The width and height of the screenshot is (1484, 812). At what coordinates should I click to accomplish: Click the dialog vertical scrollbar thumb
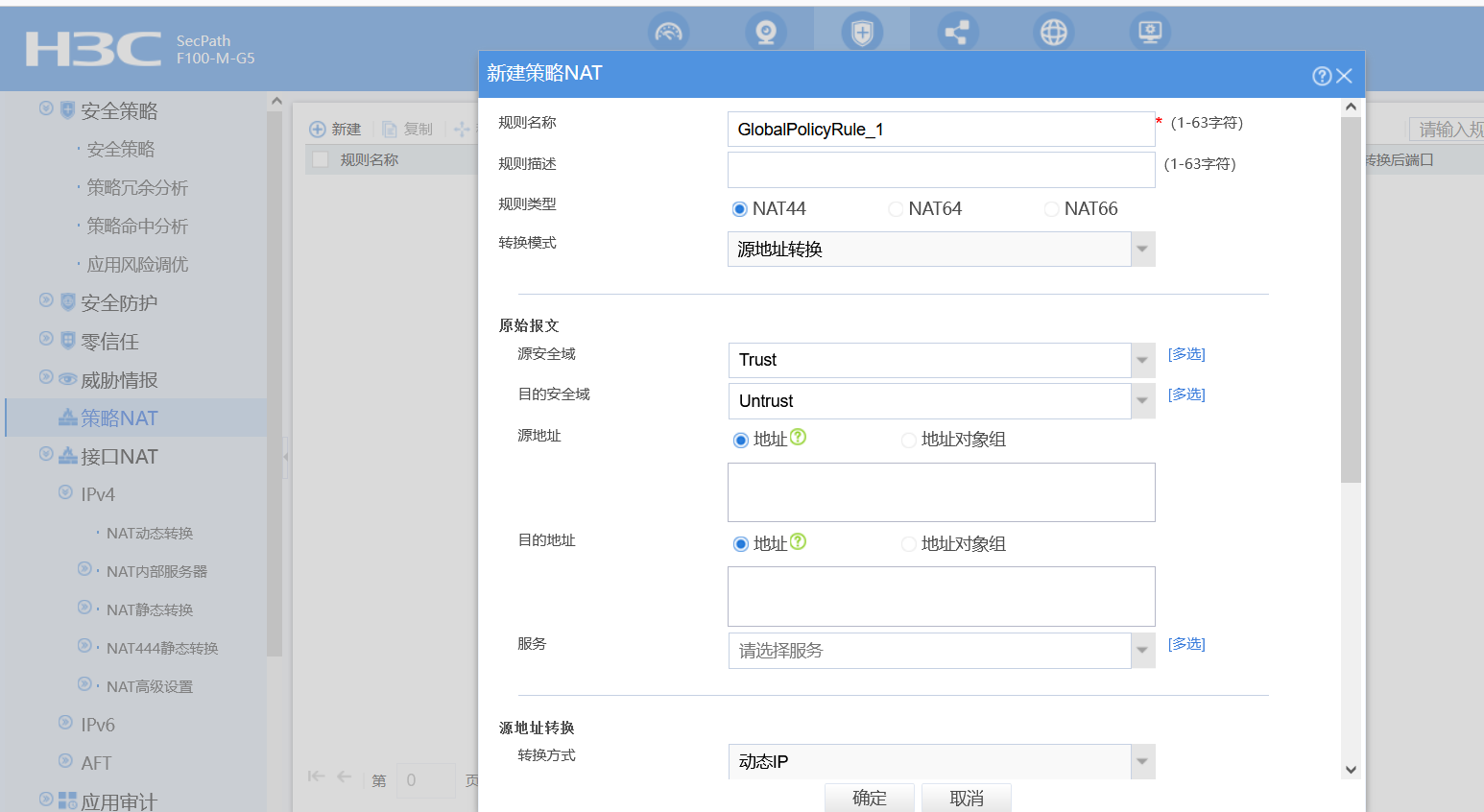[x=1351, y=299]
